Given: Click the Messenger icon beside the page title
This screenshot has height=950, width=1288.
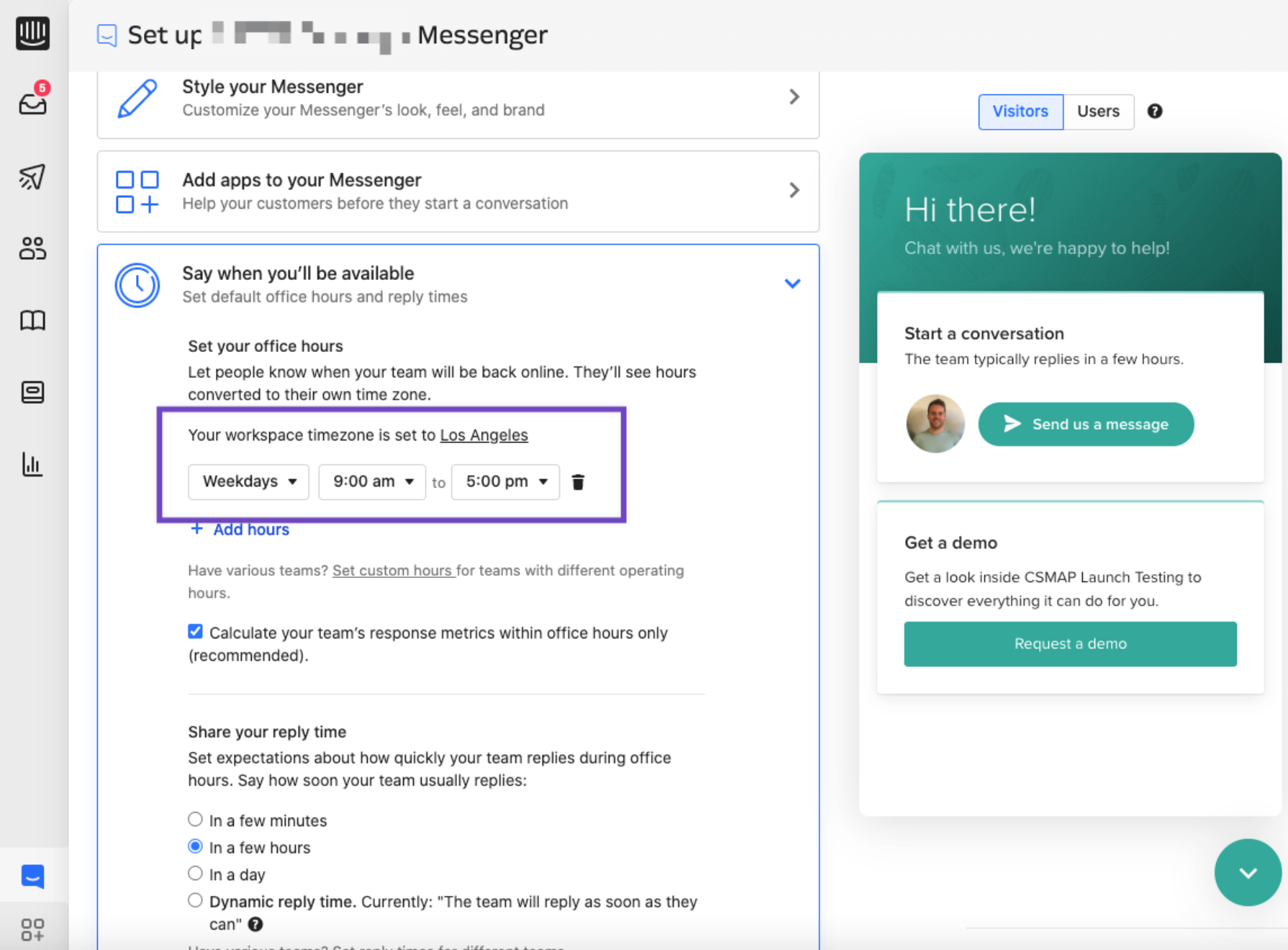Looking at the screenshot, I should [107, 35].
